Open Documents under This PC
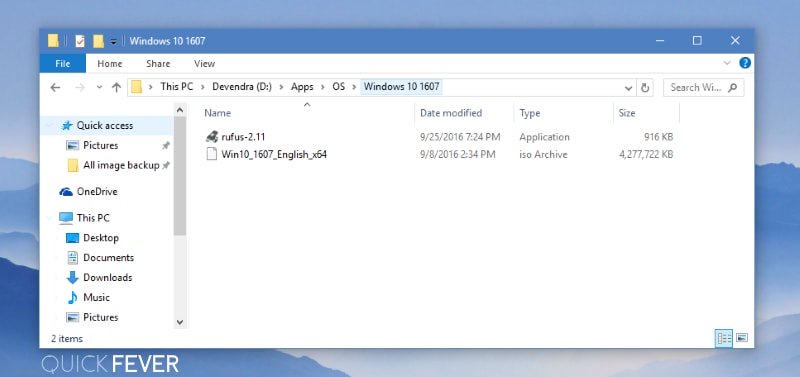The image size is (800, 377). pos(108,258)
